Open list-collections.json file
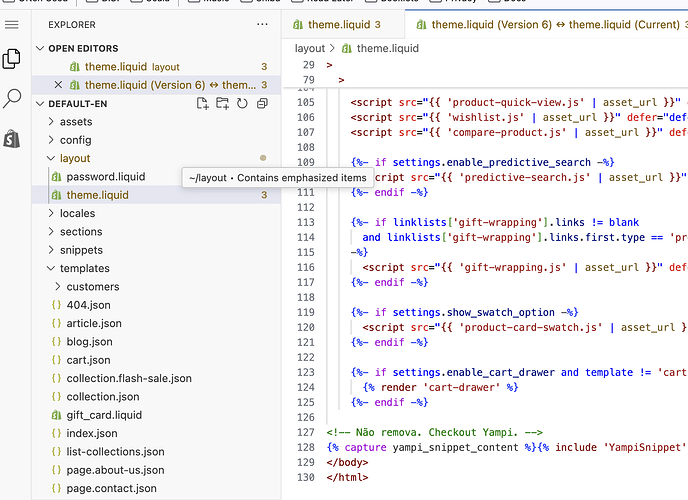Screen dimensions: 688x500 (x=156, y=452)
